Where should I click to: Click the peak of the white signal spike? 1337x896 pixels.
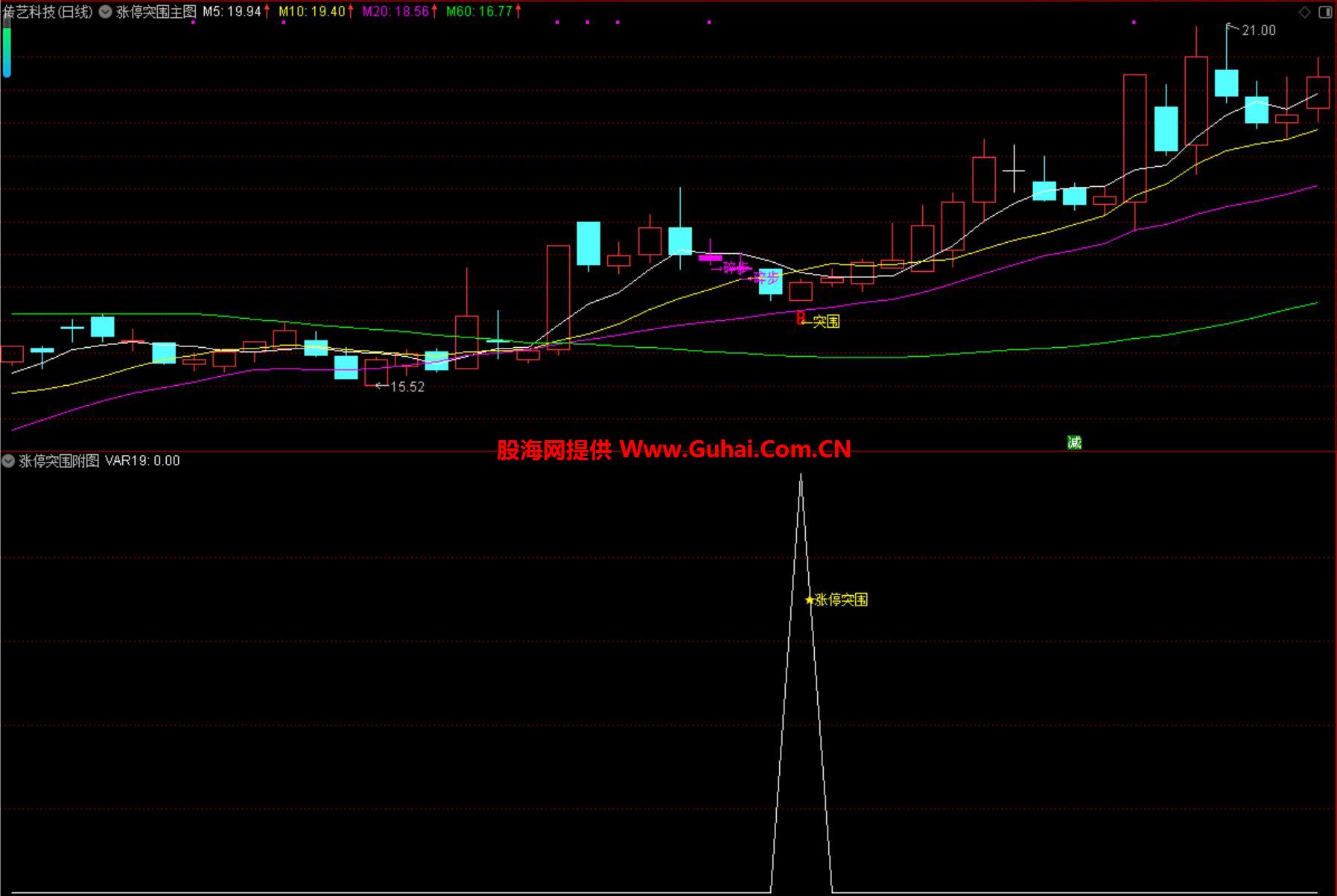tap(801, 475)
